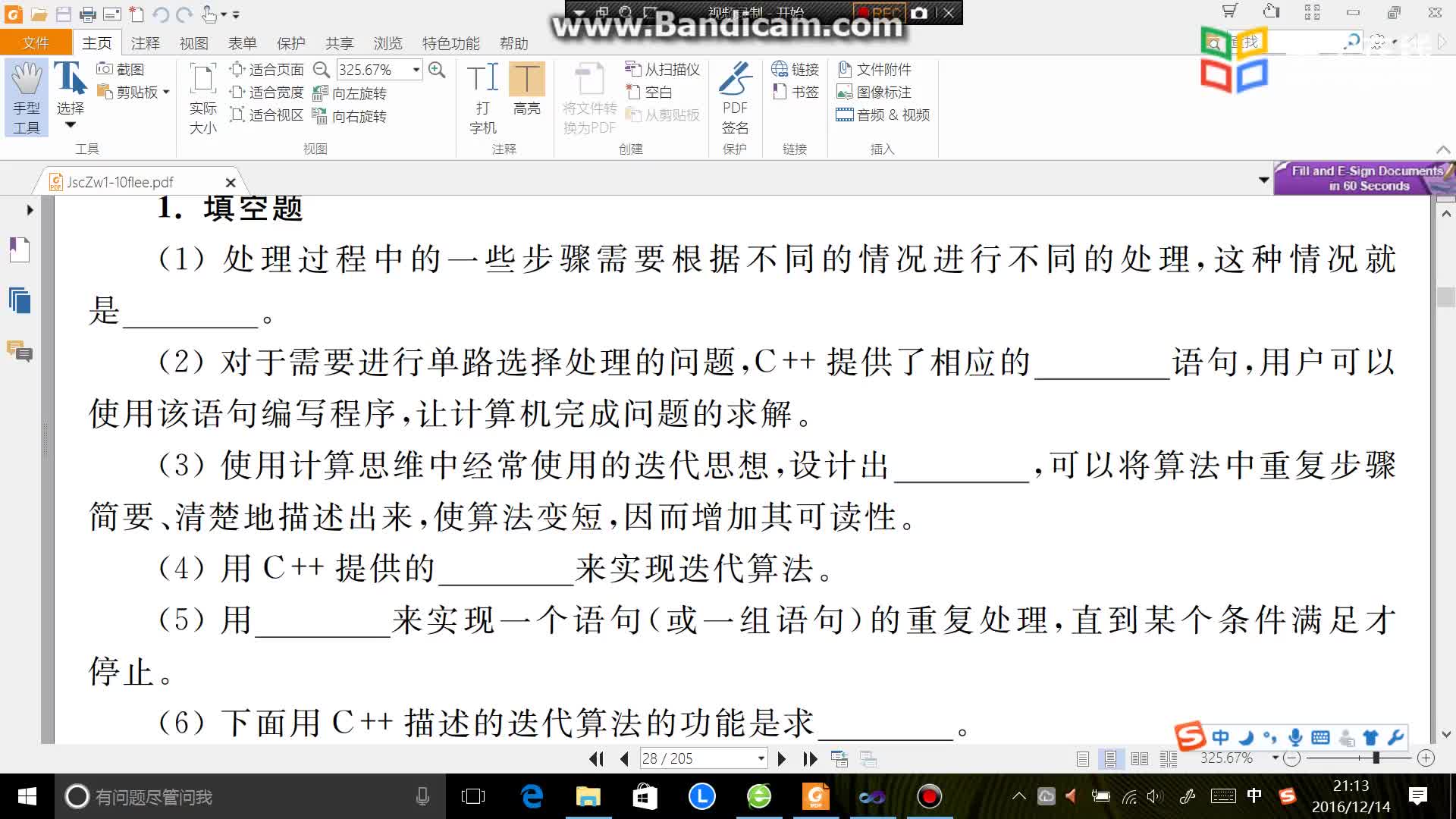This screenshot has height=819, width=1456.
Task: Open the Clipboard (剪贴板) dropdown
Action: tap(166, 93)
